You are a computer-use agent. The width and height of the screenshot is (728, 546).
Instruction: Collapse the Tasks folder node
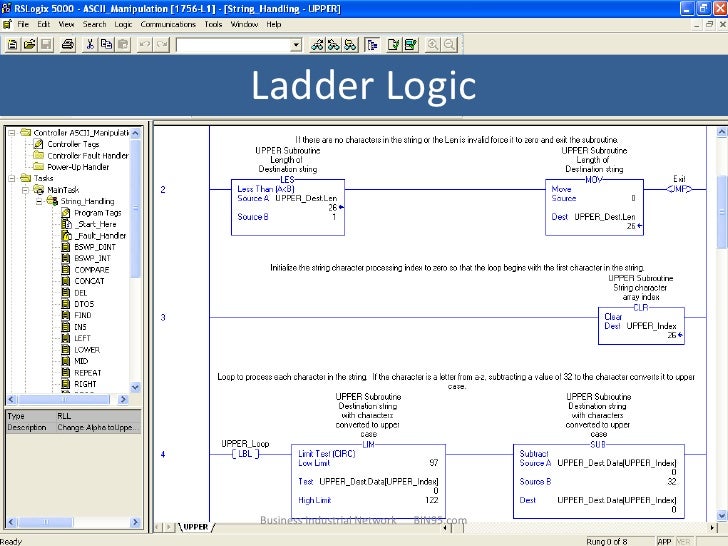coord(12,178)
